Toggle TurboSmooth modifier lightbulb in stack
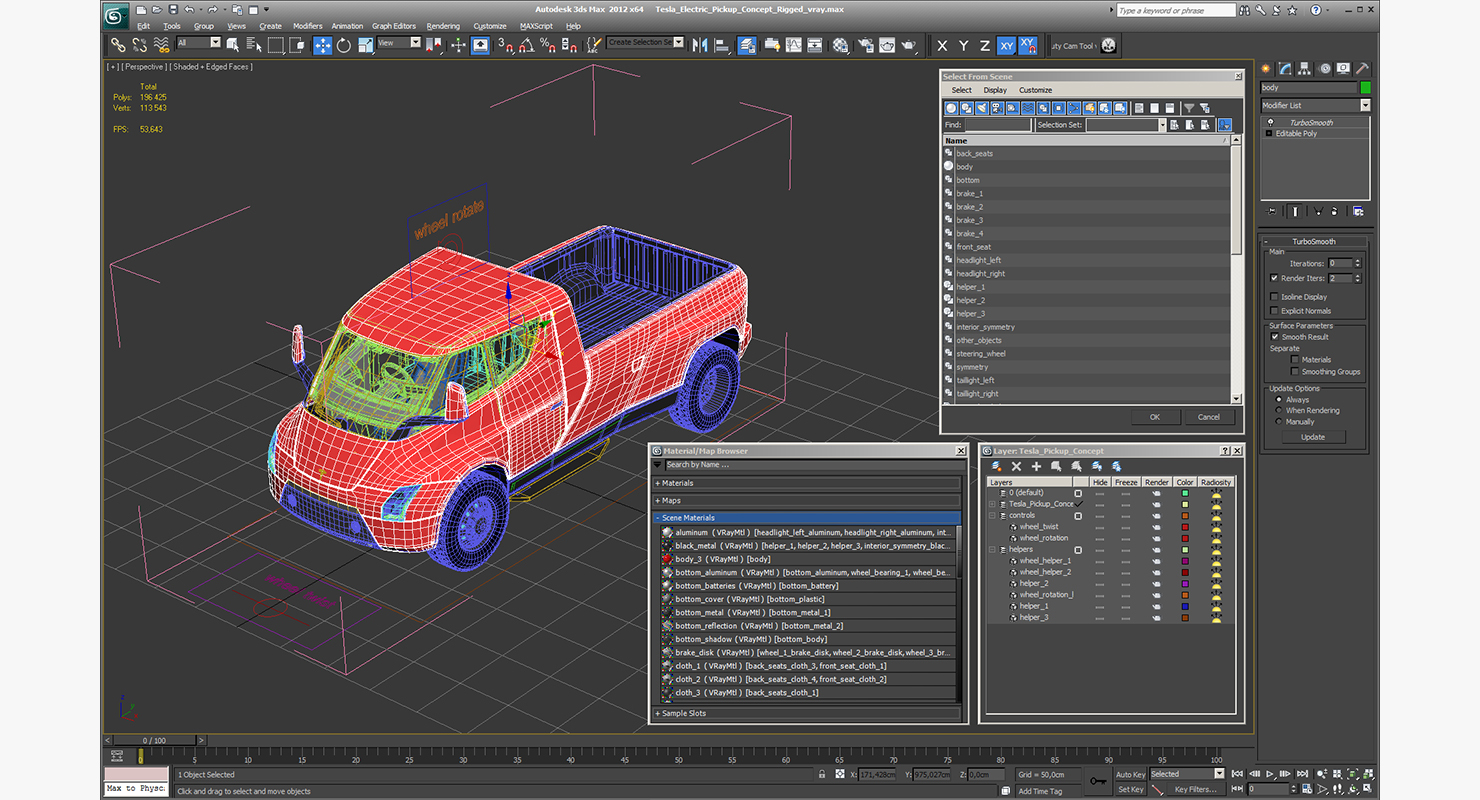 tap(1270, 122)
